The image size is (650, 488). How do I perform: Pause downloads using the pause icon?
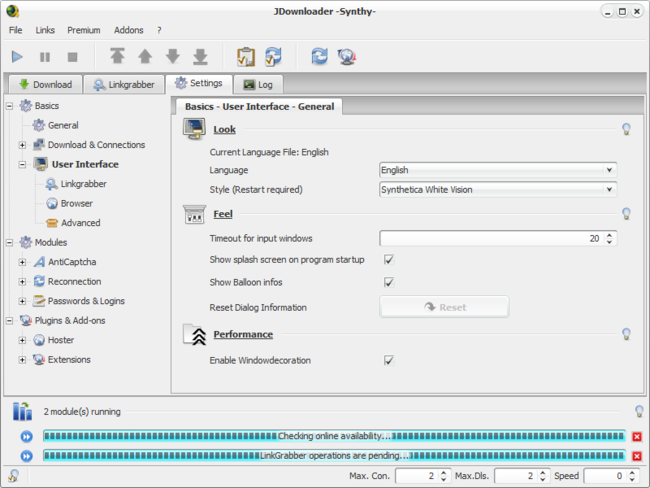pos(45,57)
